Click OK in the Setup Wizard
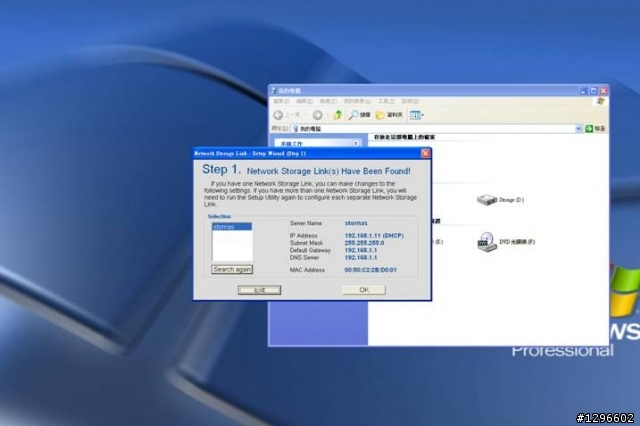Viewport: 640px width, 426px height. (x=364, y=290)
